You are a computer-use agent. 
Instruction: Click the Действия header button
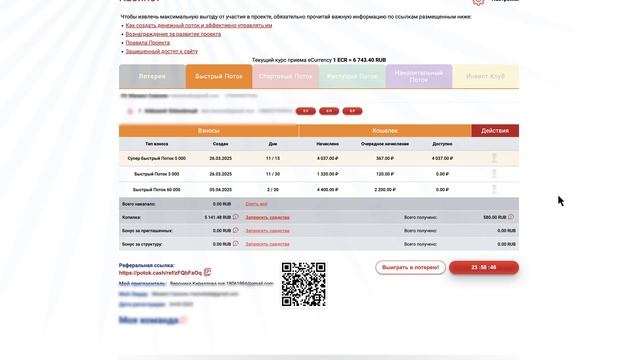tap(495, 131)
